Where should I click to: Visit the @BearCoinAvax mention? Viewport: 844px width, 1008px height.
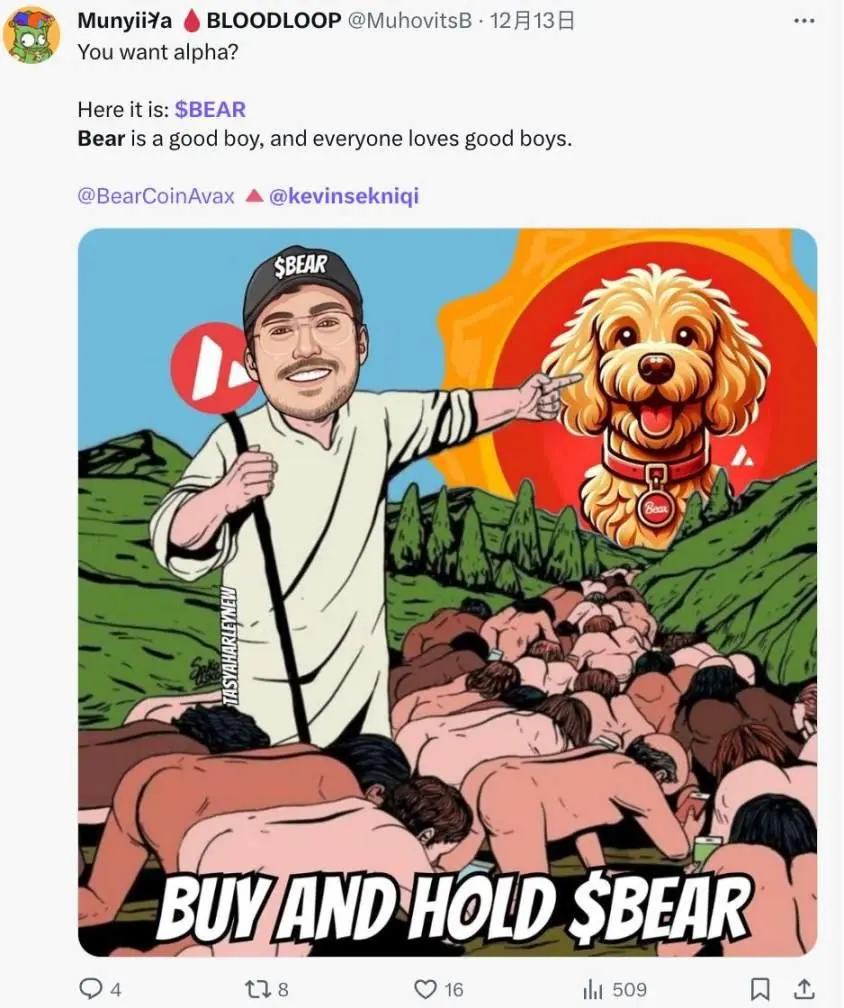(x=156, y=195)
